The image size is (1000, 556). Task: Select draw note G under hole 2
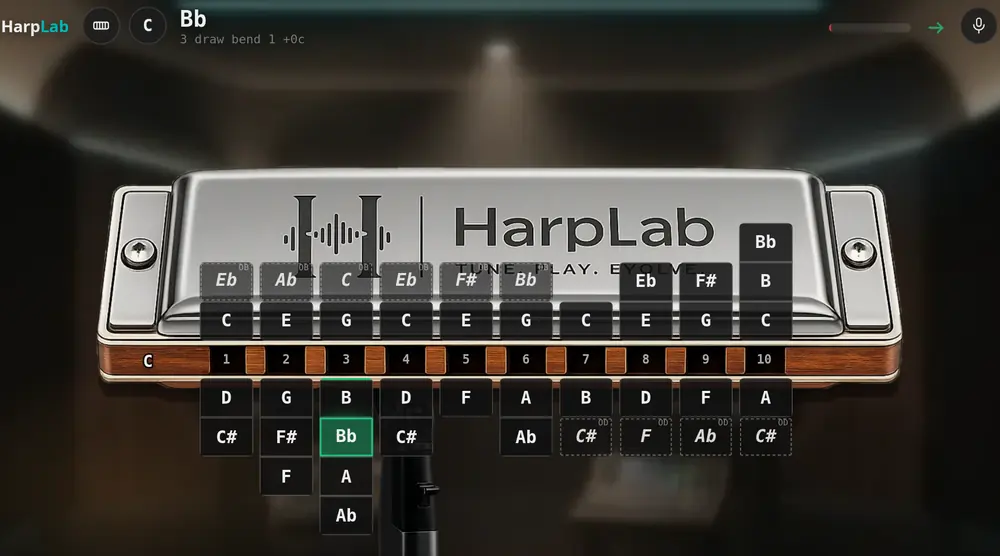click(x=286, y=398)
